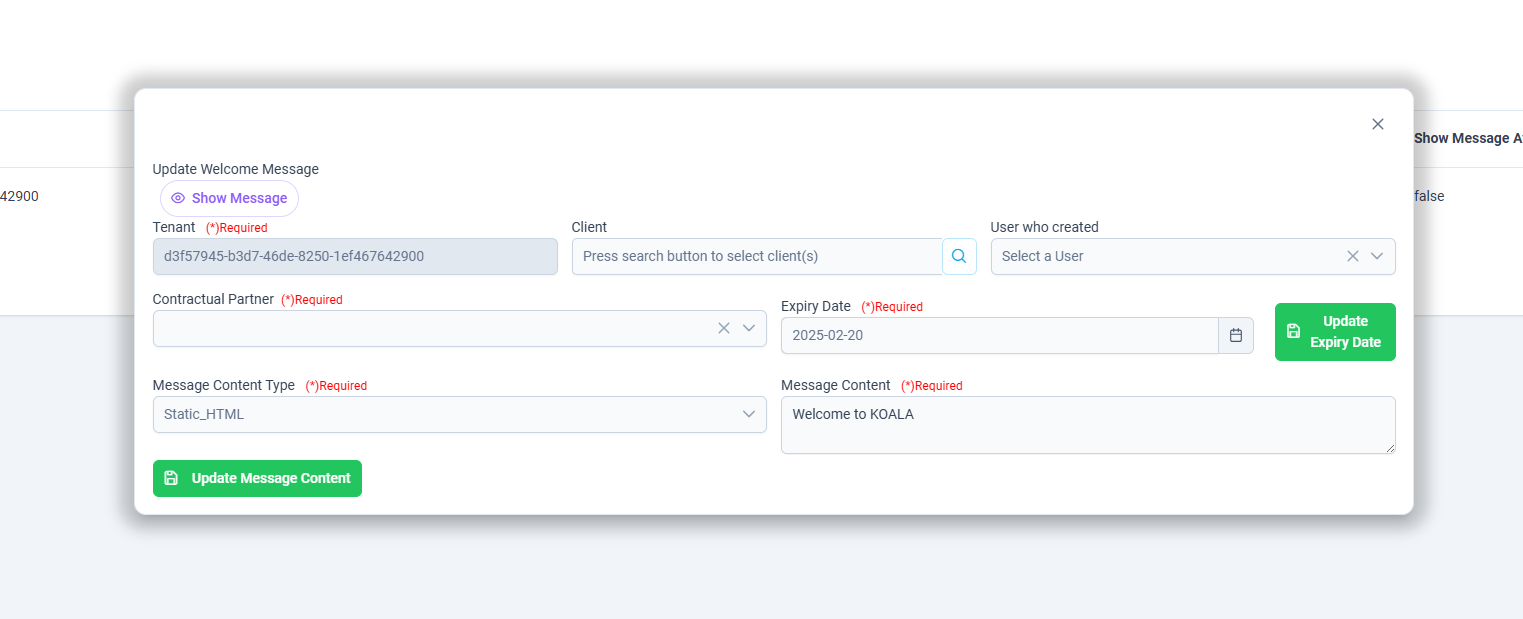Click the save icon on Update Message Content
The image size is (1523, 619).
pos(171,478)
